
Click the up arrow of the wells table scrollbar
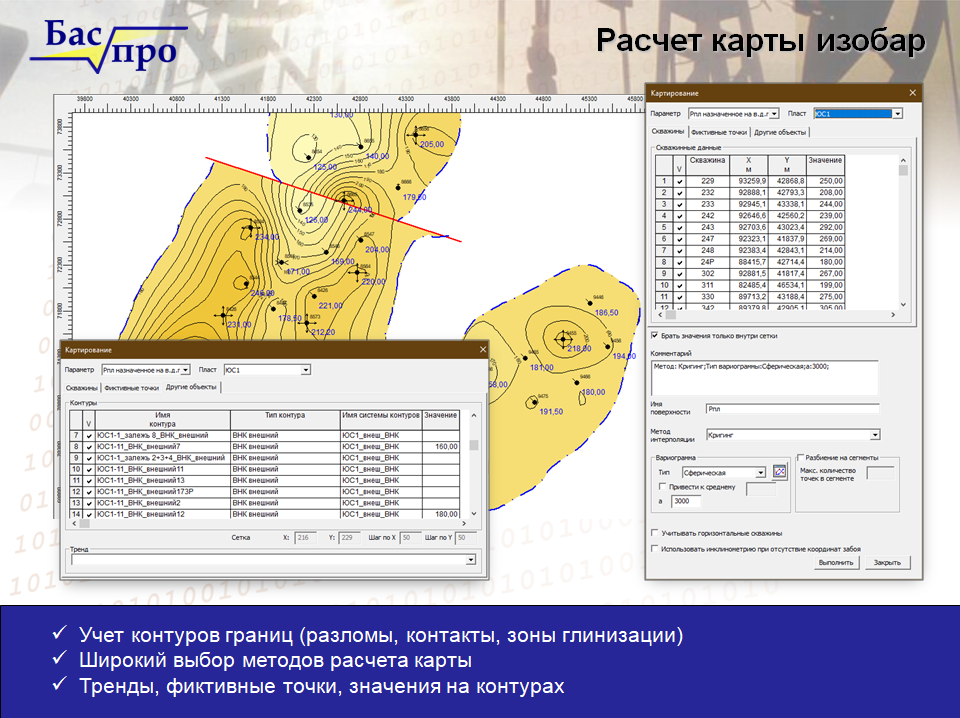[x=903, y=160]
